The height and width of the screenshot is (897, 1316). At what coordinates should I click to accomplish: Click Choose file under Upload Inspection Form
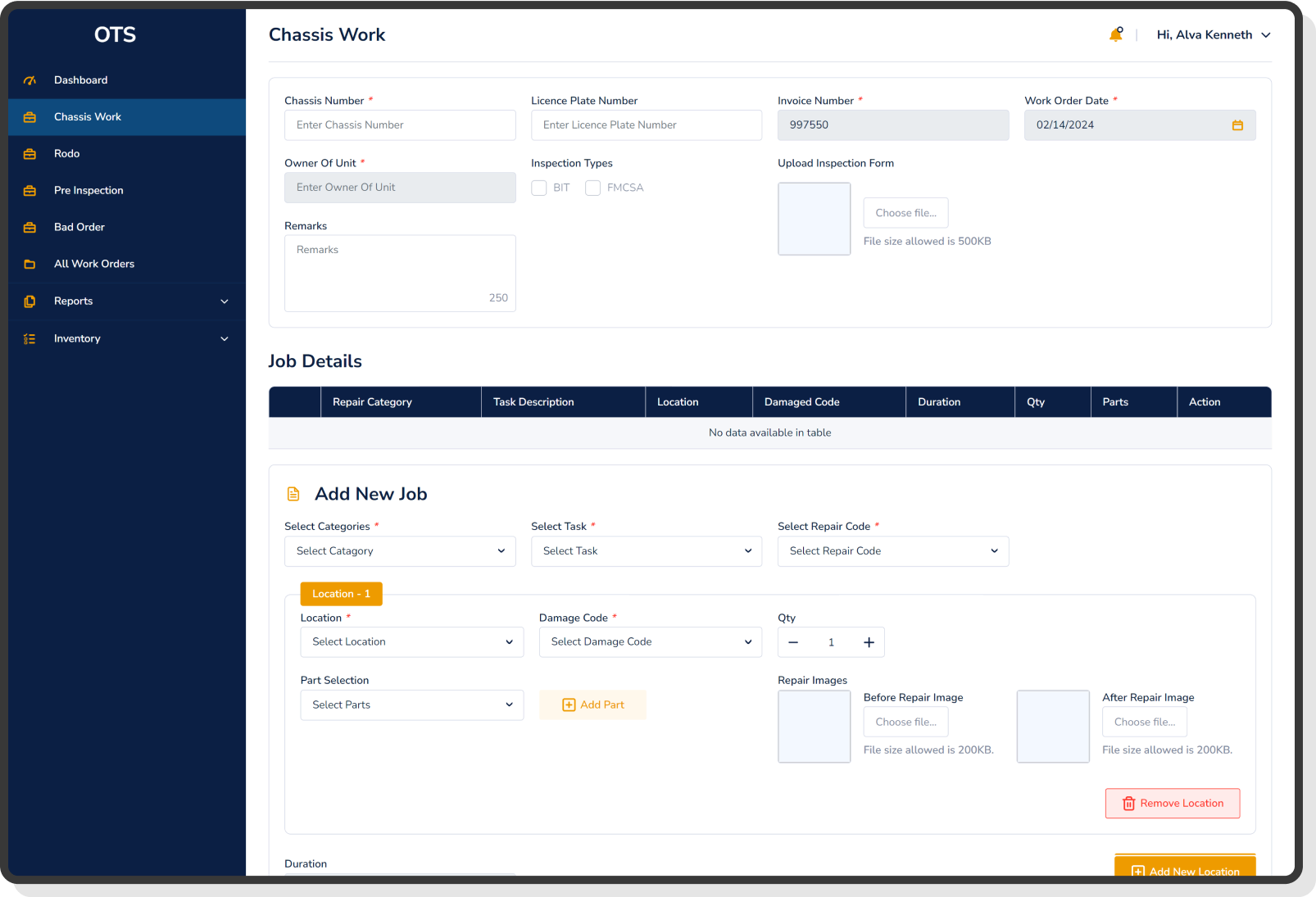[x=905, y=213]
